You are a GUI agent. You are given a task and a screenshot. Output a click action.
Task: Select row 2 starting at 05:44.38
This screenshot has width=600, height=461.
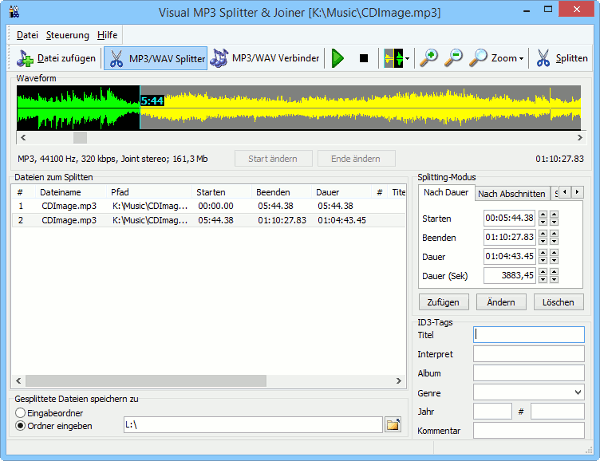click(209, 220)
